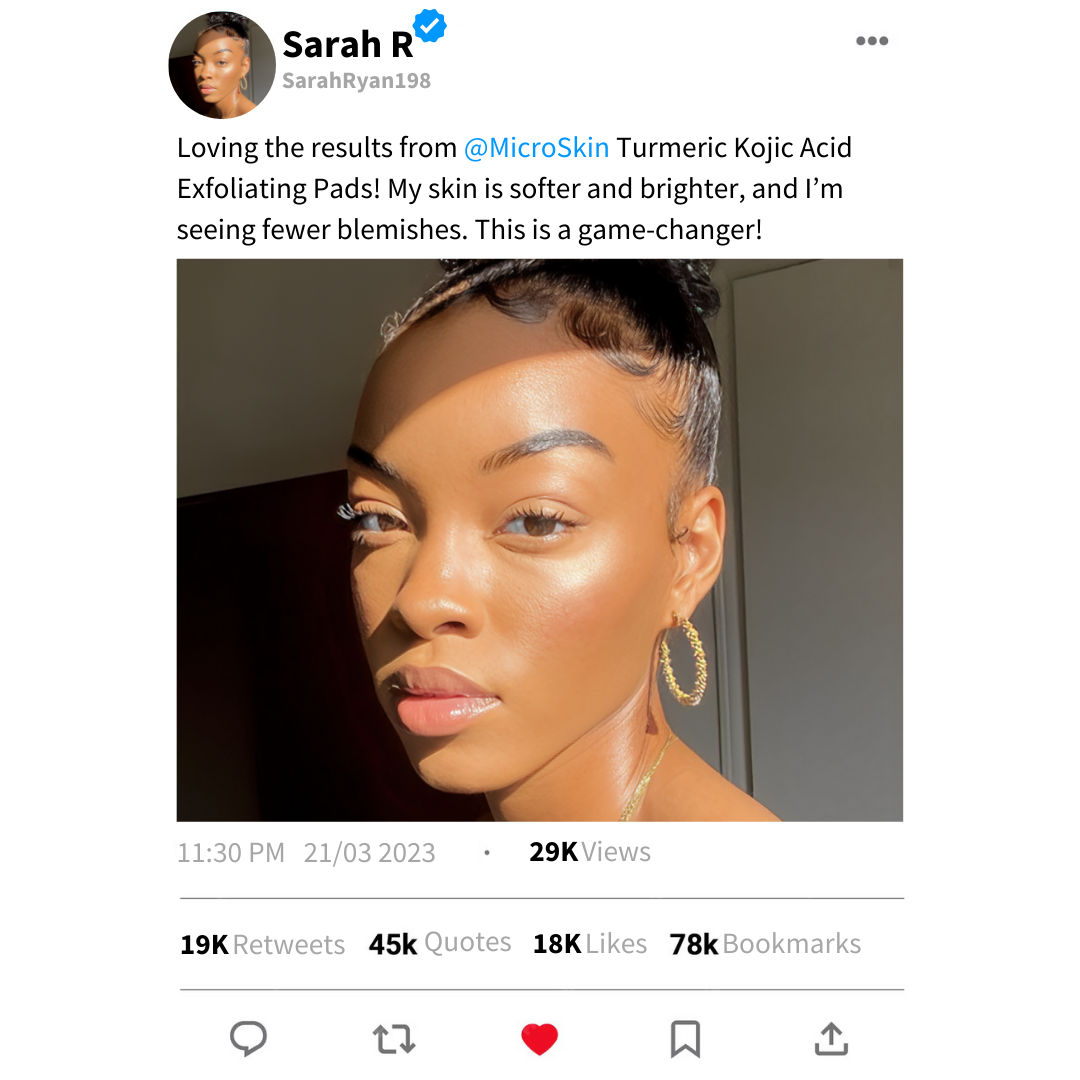Click the blue verified checkmark badge

430,26
